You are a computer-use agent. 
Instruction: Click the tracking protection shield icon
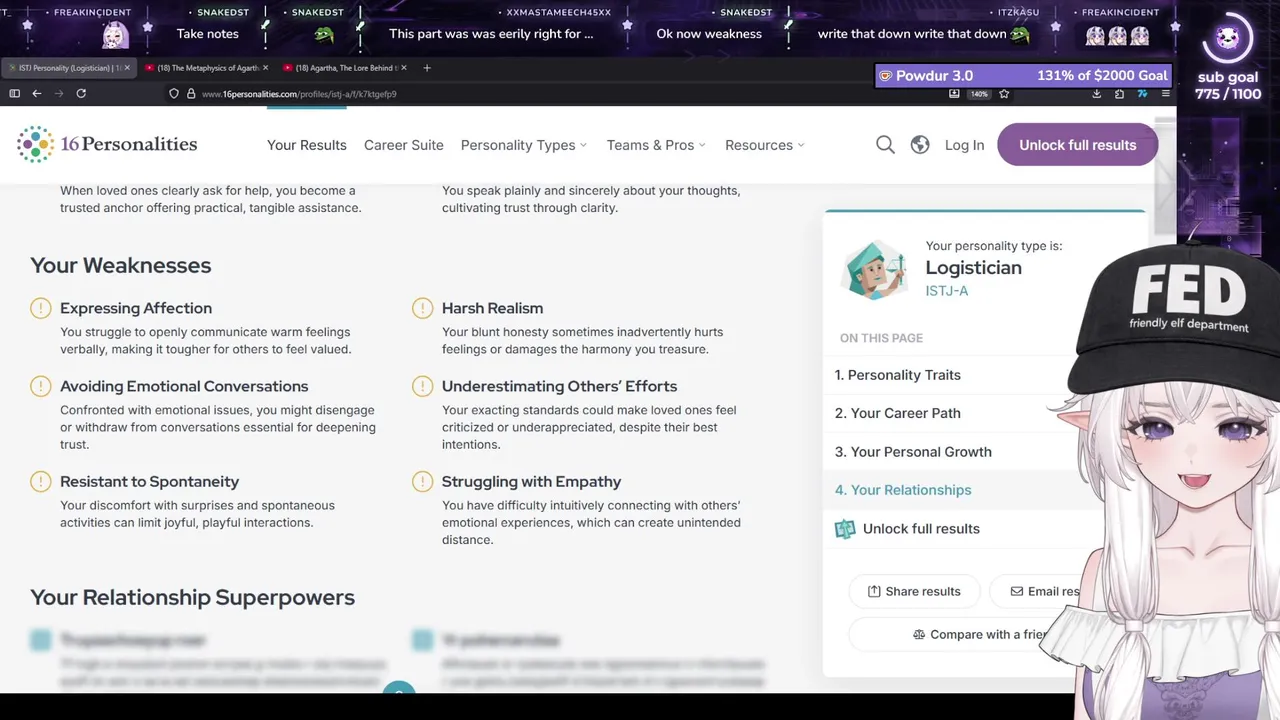(174, 93)
